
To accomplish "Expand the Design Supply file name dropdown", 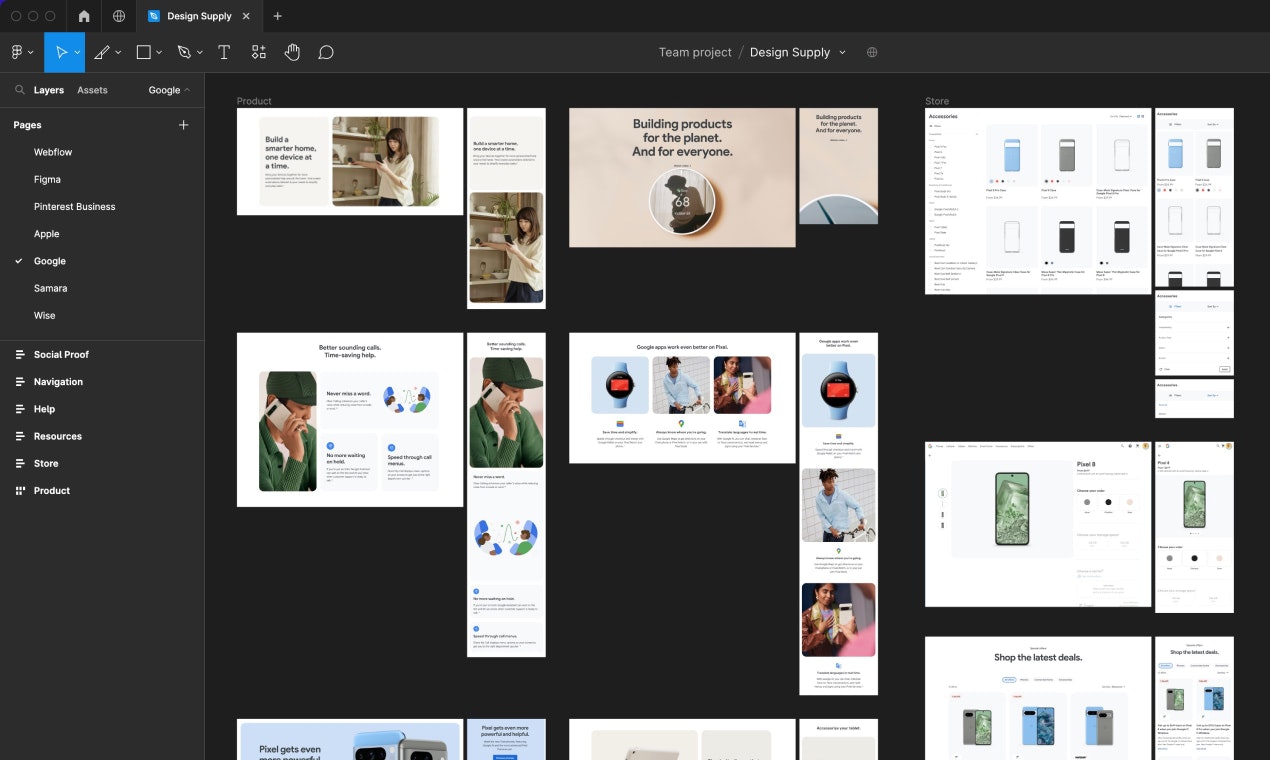I will pos(842,52).
